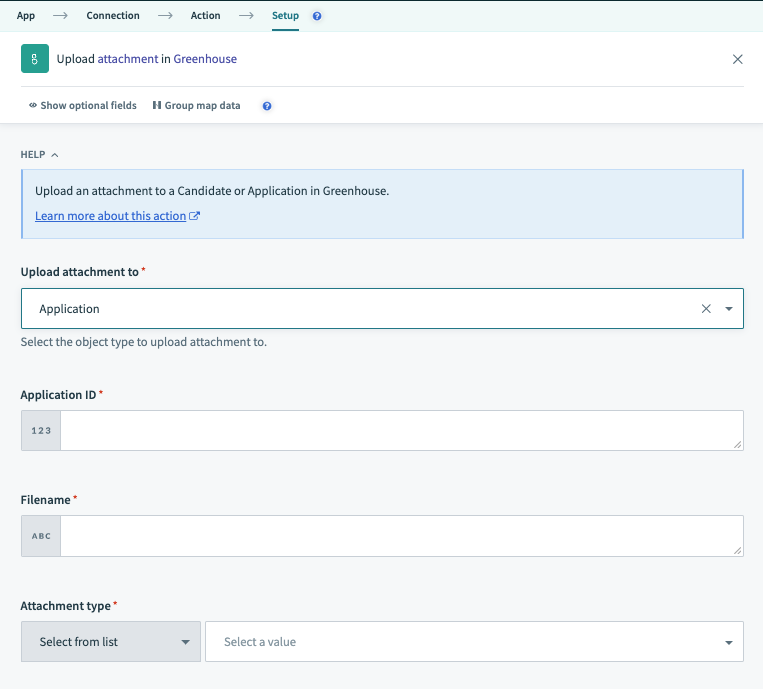Click Select the object type hint text
The image size is (763, 689).
pyautogui.click(x=144, y=342)
